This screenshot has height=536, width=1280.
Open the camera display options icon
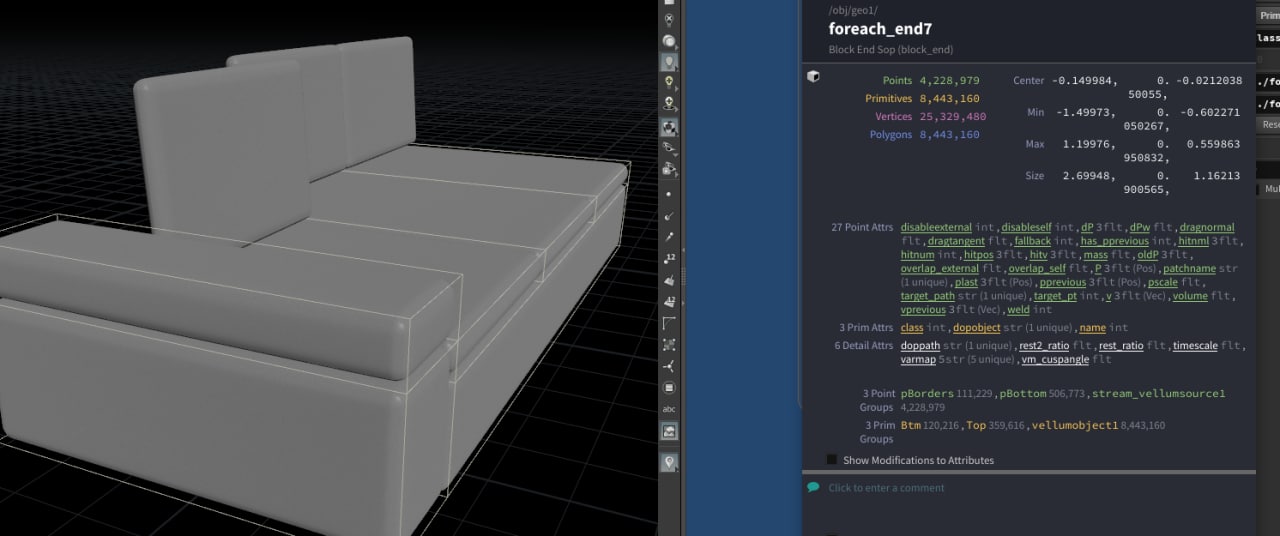pyautogui.click(x=669, y=169)
